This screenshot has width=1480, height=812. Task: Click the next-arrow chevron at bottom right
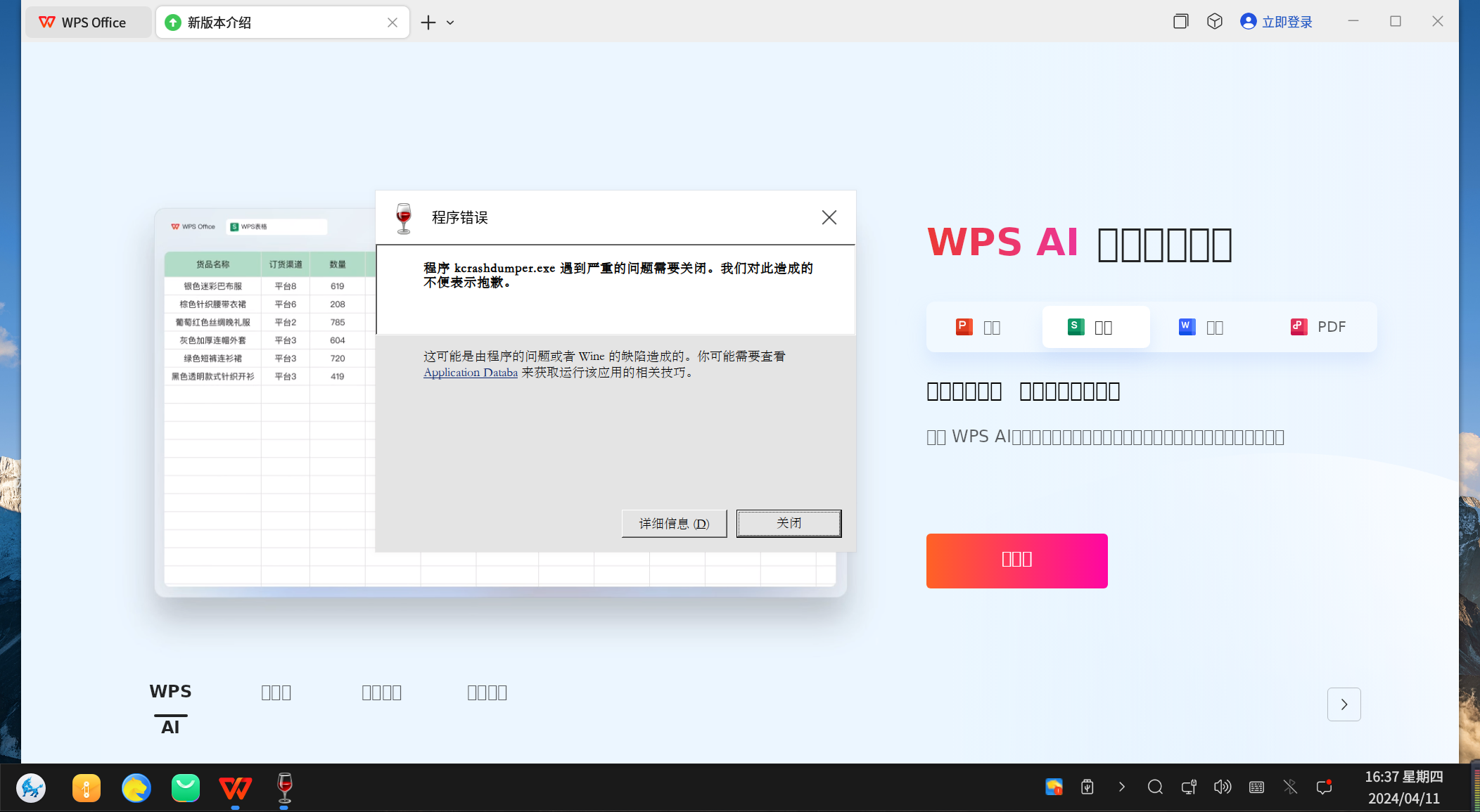coord(1344,704)
